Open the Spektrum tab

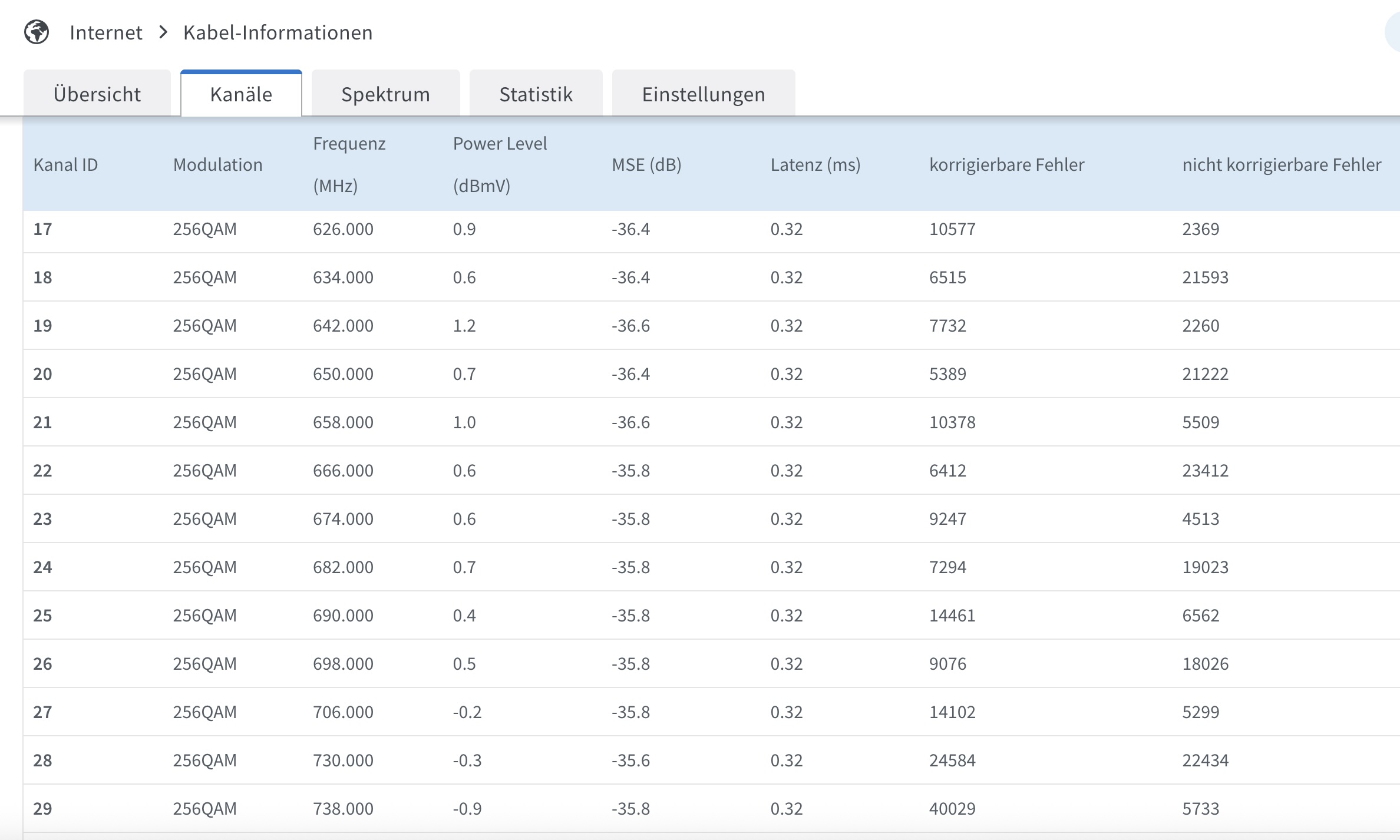(385, 94)
